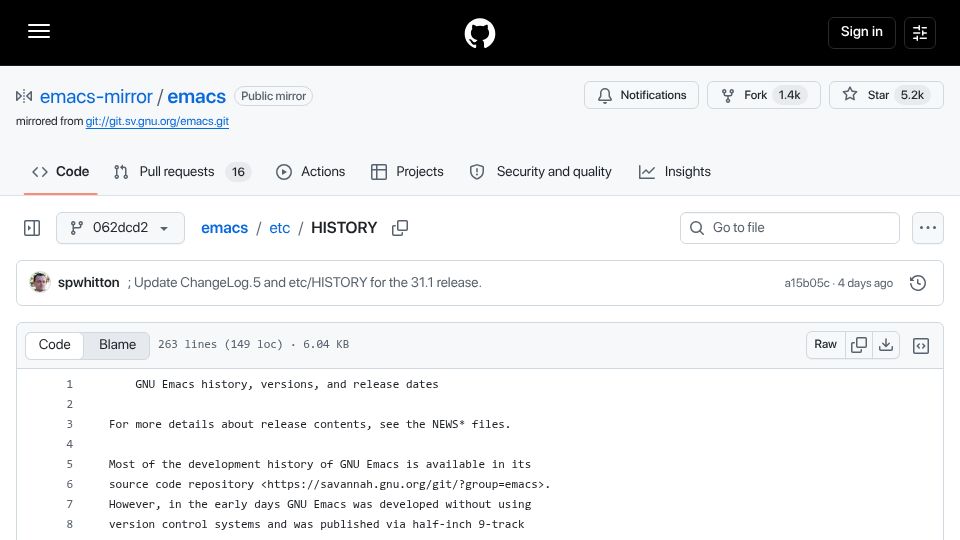Copy the HISTORY file path
The image size is (960, 540).
[400, 228]
